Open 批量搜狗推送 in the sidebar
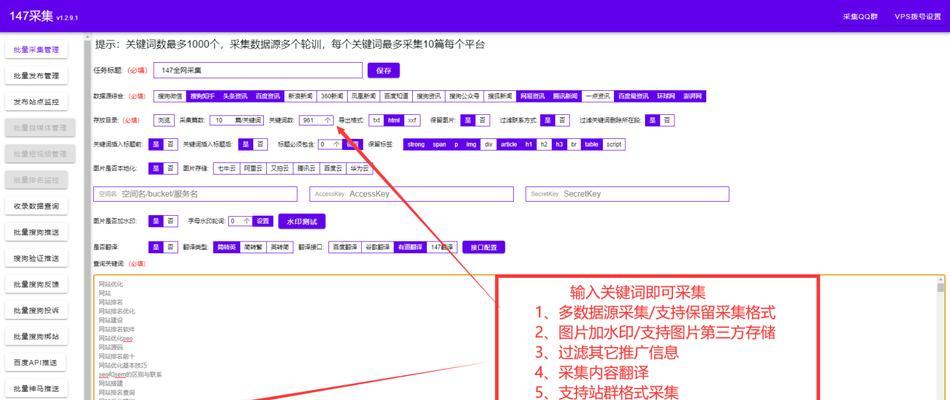Image resolution: width=950 pixels, height=400 pixels. [x=36, y=232]
